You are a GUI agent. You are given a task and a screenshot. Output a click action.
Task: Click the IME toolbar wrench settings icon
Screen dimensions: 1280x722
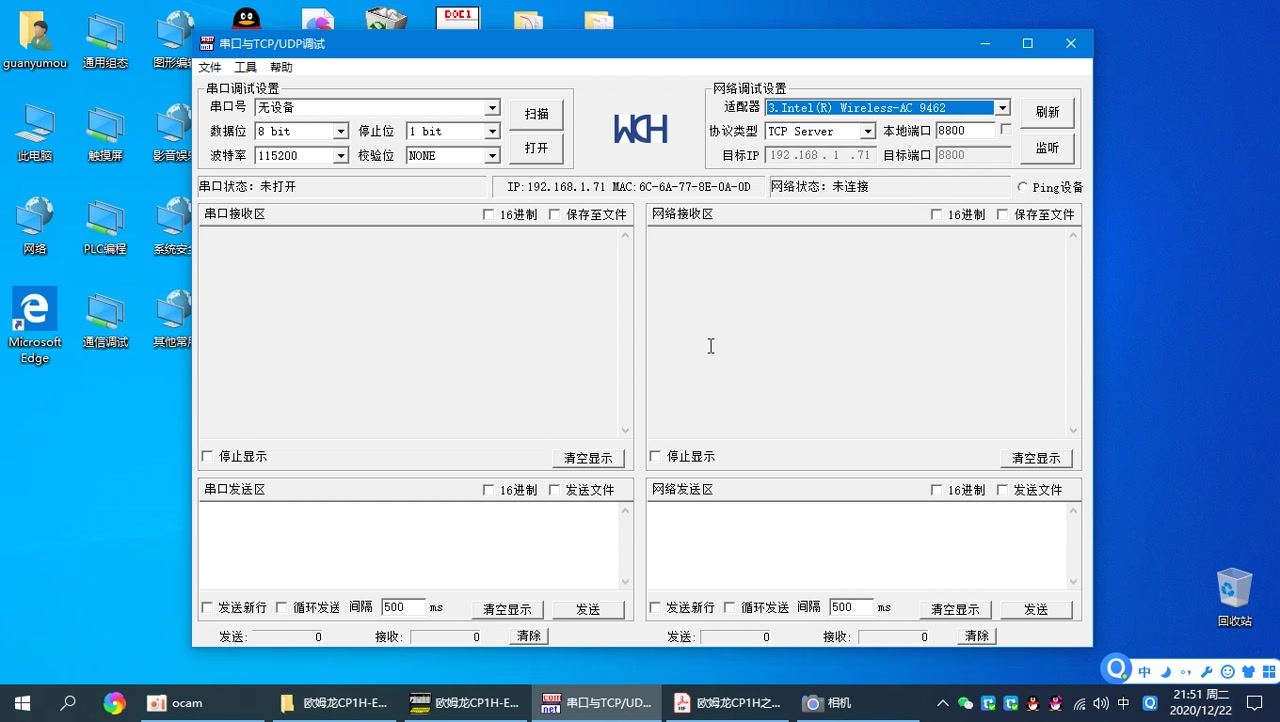pos(1206,672)
